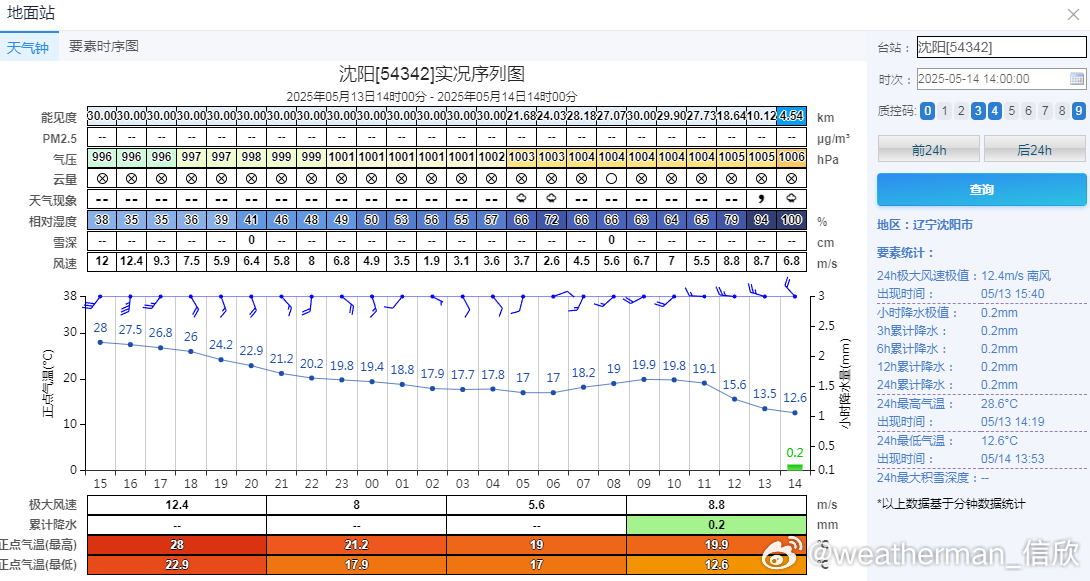
Task: Click the open-circle cloud symbol at hour 08
Action: [x=611, y=179]
